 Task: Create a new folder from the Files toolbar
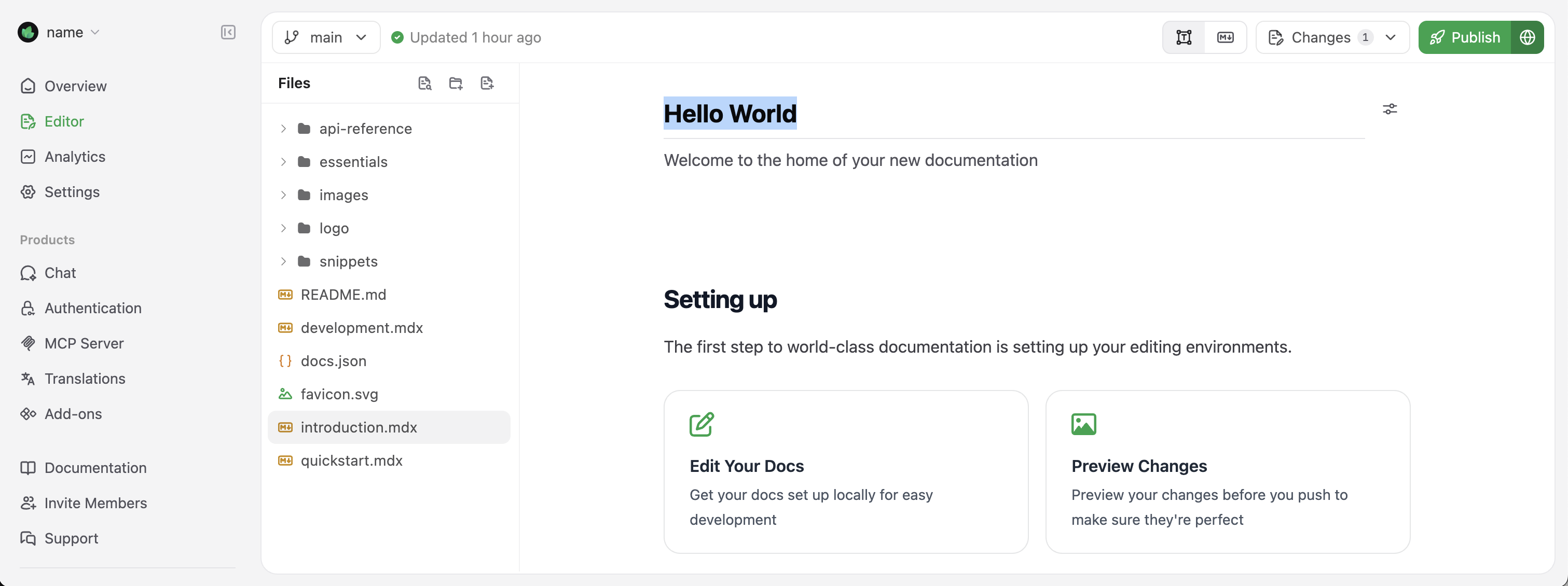click(x=456, y=83)
